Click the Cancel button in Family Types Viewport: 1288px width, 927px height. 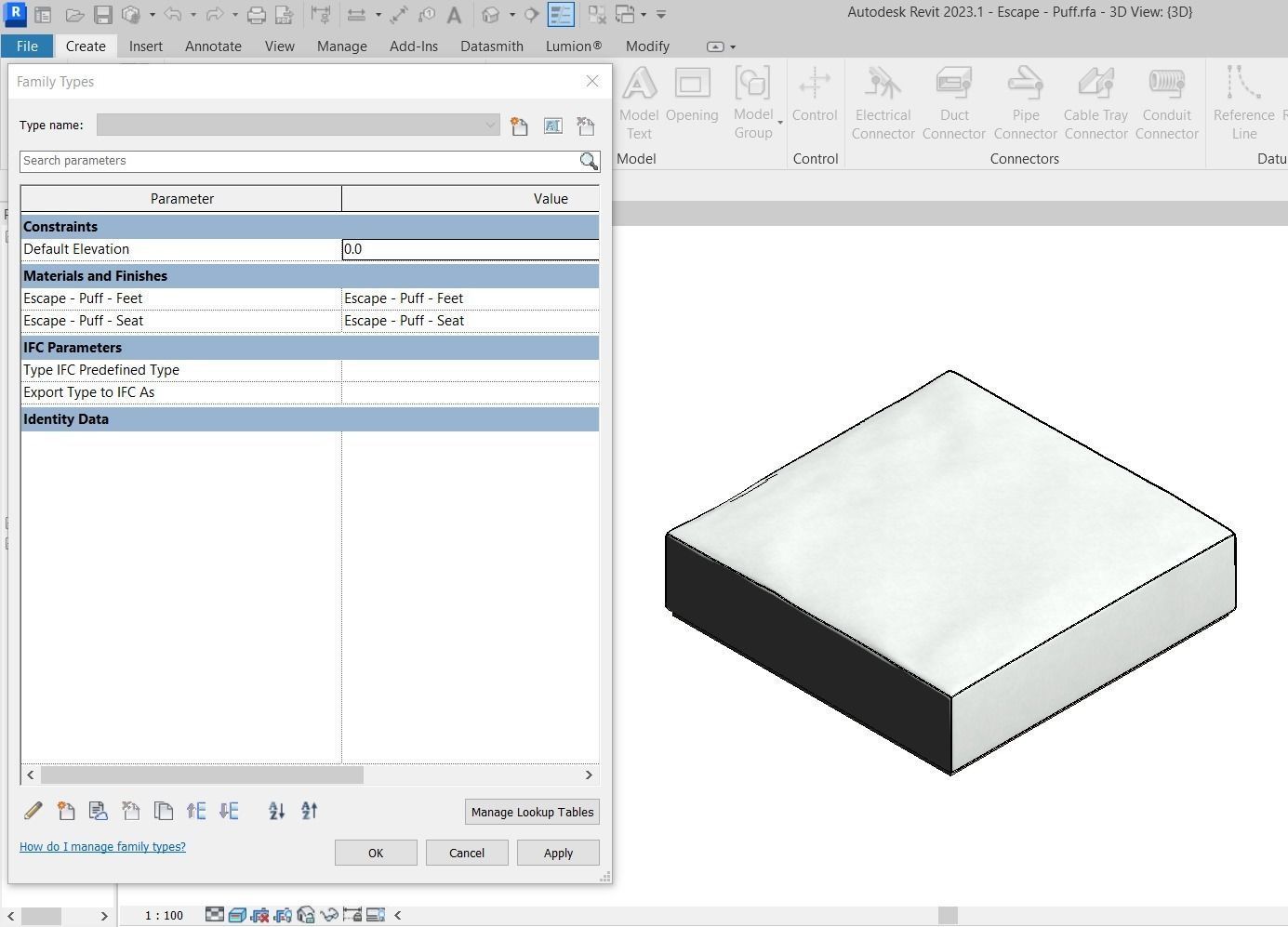467,853
